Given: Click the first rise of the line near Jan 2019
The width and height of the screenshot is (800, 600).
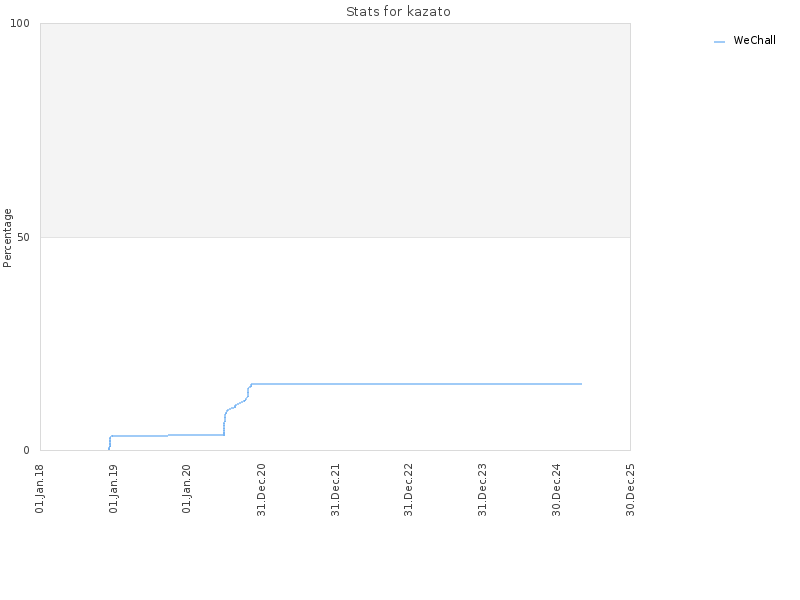Looking at the screenshot, I should [110, 443].
